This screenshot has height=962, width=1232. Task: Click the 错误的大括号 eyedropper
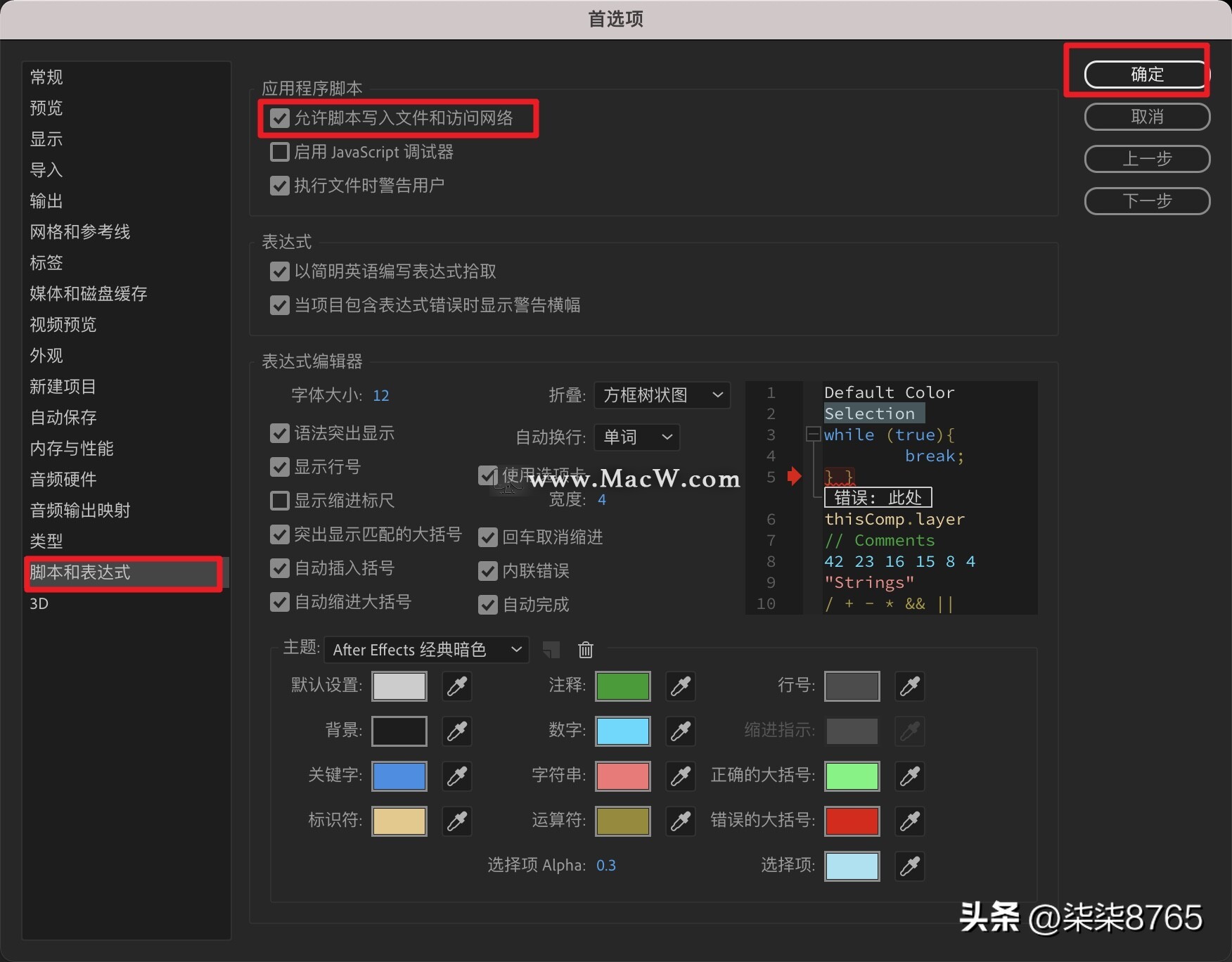coord(909,821)
